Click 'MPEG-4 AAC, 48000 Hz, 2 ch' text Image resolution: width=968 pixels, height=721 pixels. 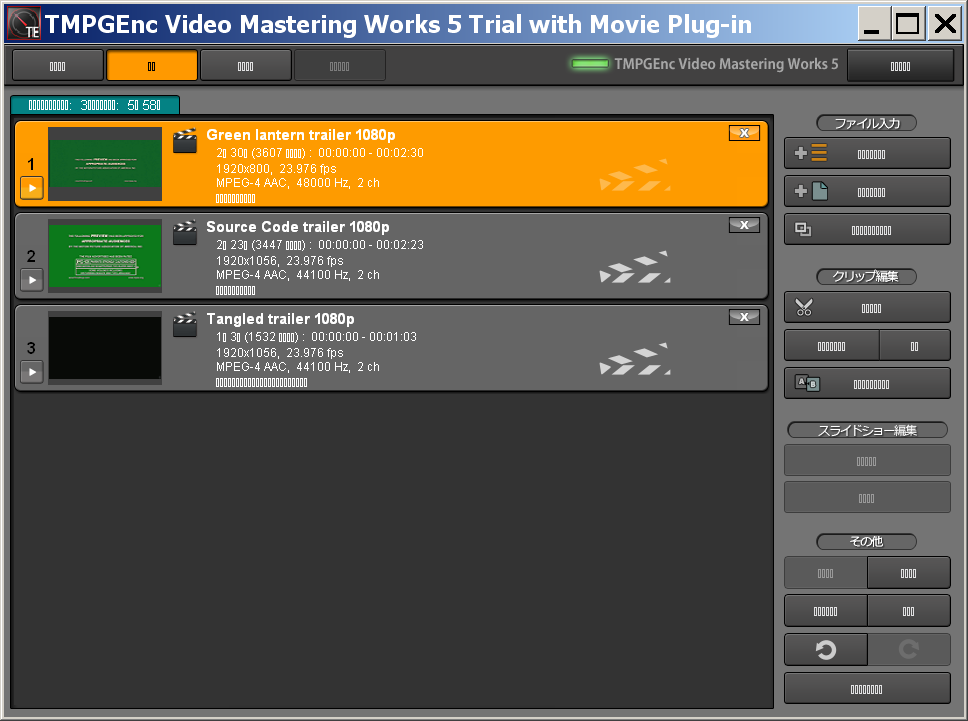(x=298, y=183)
